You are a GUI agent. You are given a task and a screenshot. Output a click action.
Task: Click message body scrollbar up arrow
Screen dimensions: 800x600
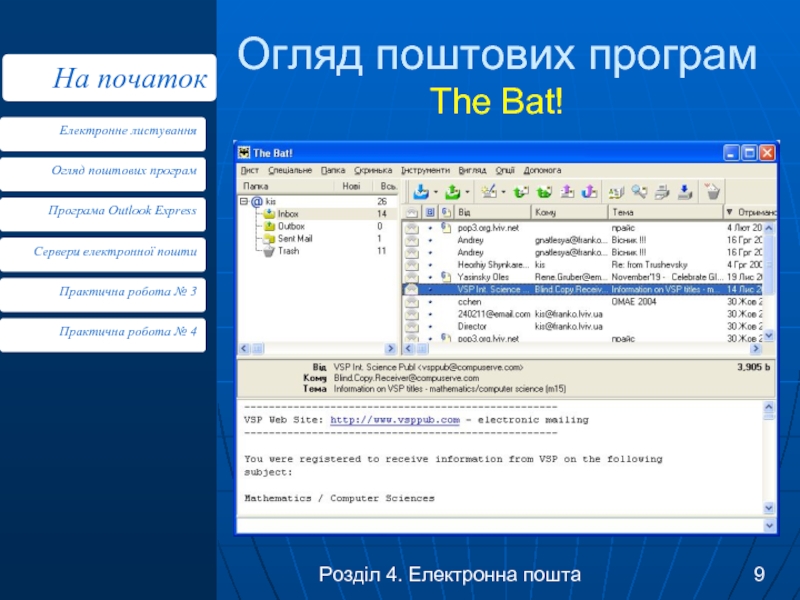(x=769, y=407)
